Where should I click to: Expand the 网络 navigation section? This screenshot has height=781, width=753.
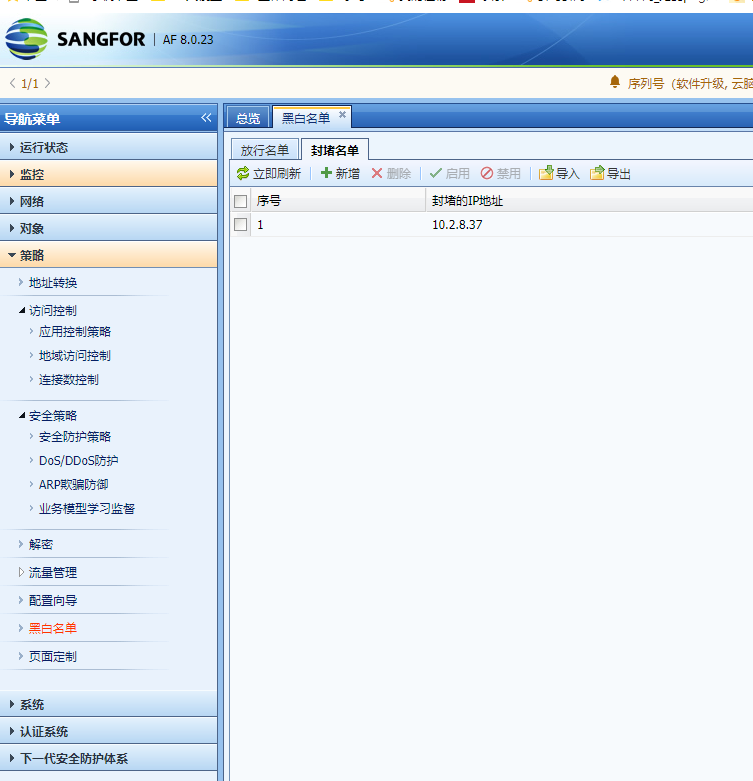tap(32, 201)
